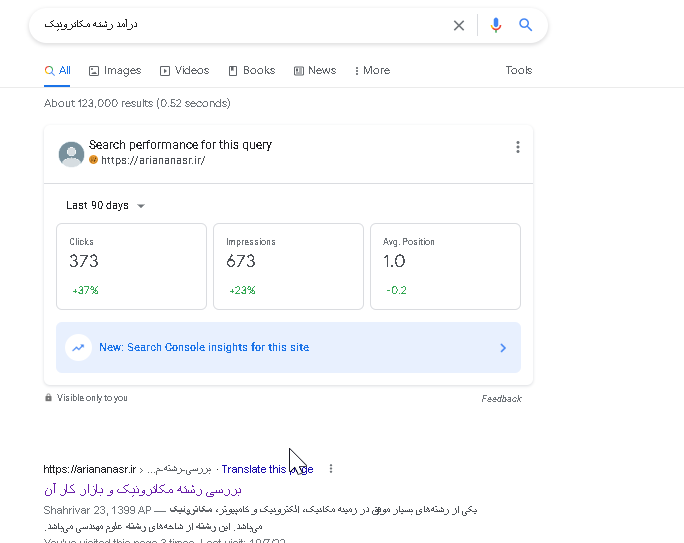Start voice search with microphone icon
This screenshot has height=543, width=684.
[x=496, y=26]
